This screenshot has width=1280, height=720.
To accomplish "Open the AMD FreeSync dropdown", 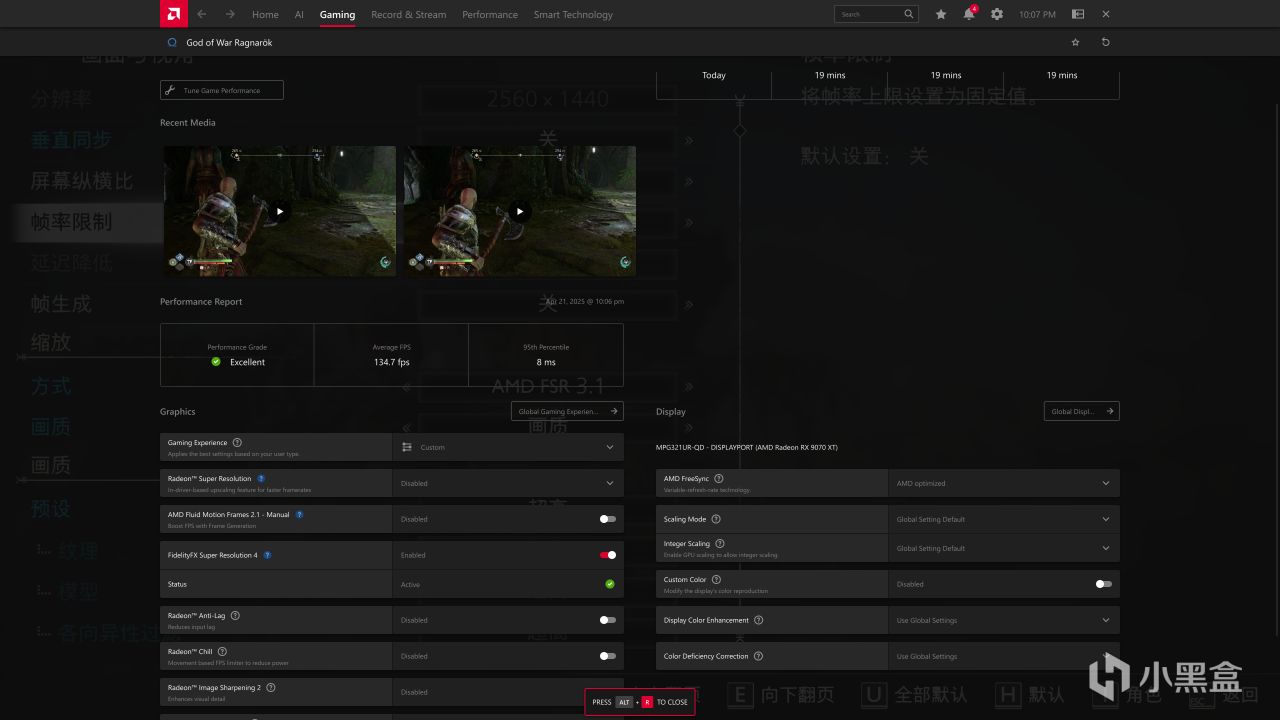I will click(x=1004, y=483).
